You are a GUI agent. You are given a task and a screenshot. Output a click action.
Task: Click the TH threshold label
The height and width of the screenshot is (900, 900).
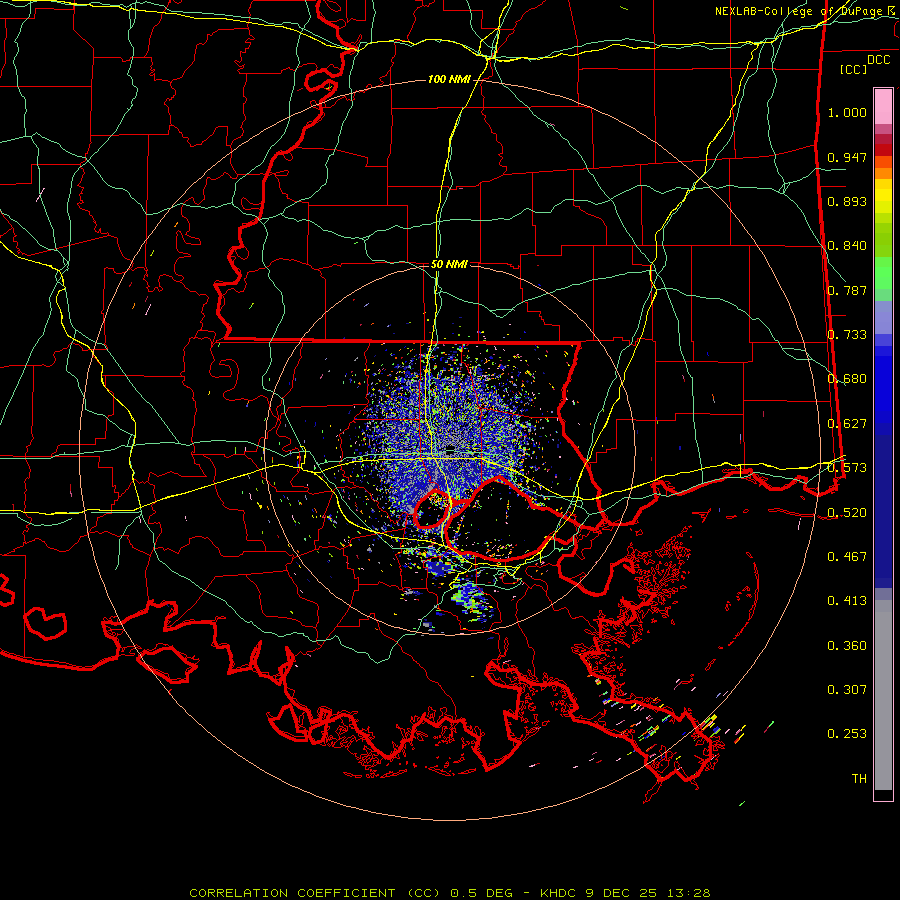click(x=859, y=779)
